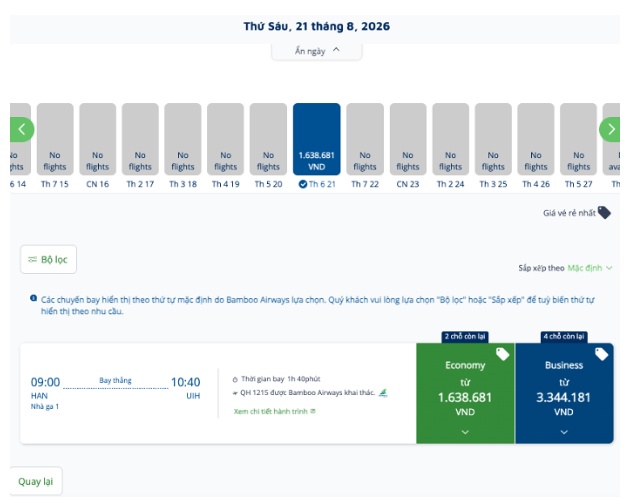Click the Giá vé rẻ nhất label
The height and width of the screenshot is (498, 635).
click(x=569, y=213)
